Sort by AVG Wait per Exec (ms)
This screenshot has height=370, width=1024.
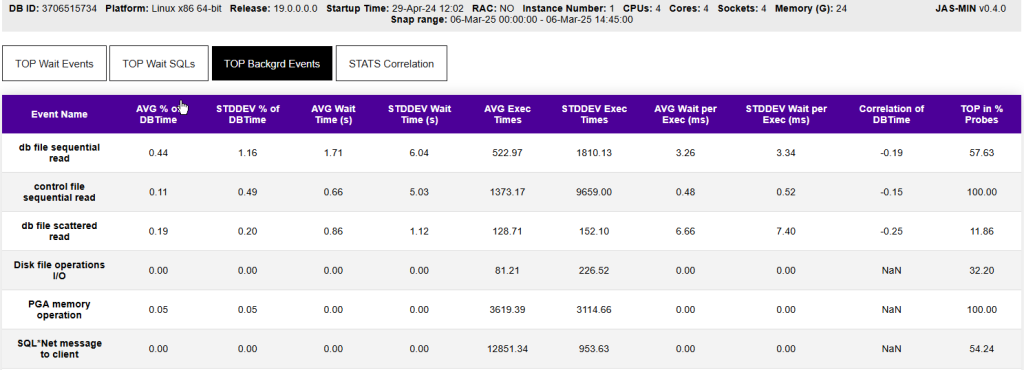(685, 114)
